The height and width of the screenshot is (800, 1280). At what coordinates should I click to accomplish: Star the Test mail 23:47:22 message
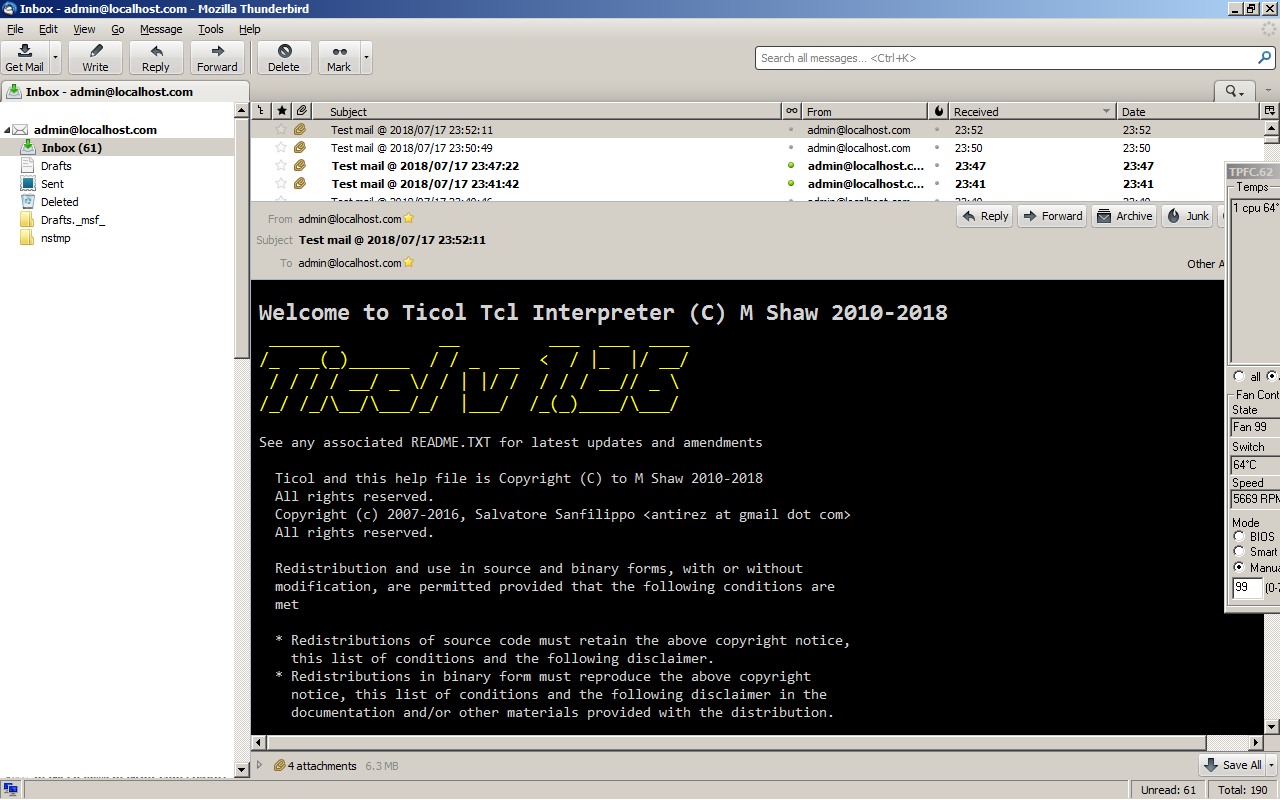(281, 166)
